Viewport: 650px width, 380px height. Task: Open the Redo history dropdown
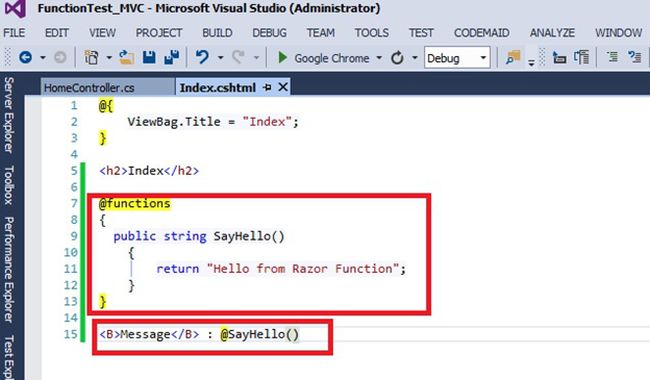(x=257, y=58)
